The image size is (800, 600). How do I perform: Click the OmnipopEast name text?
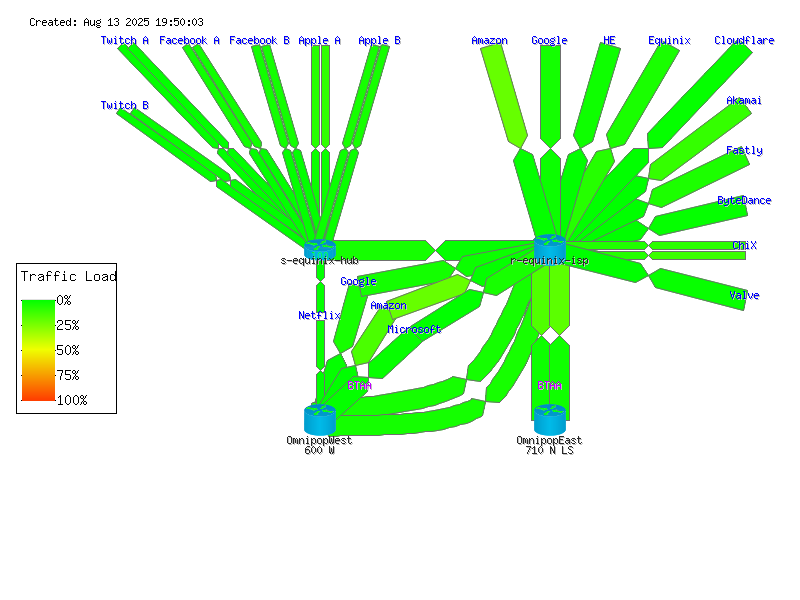549,440
